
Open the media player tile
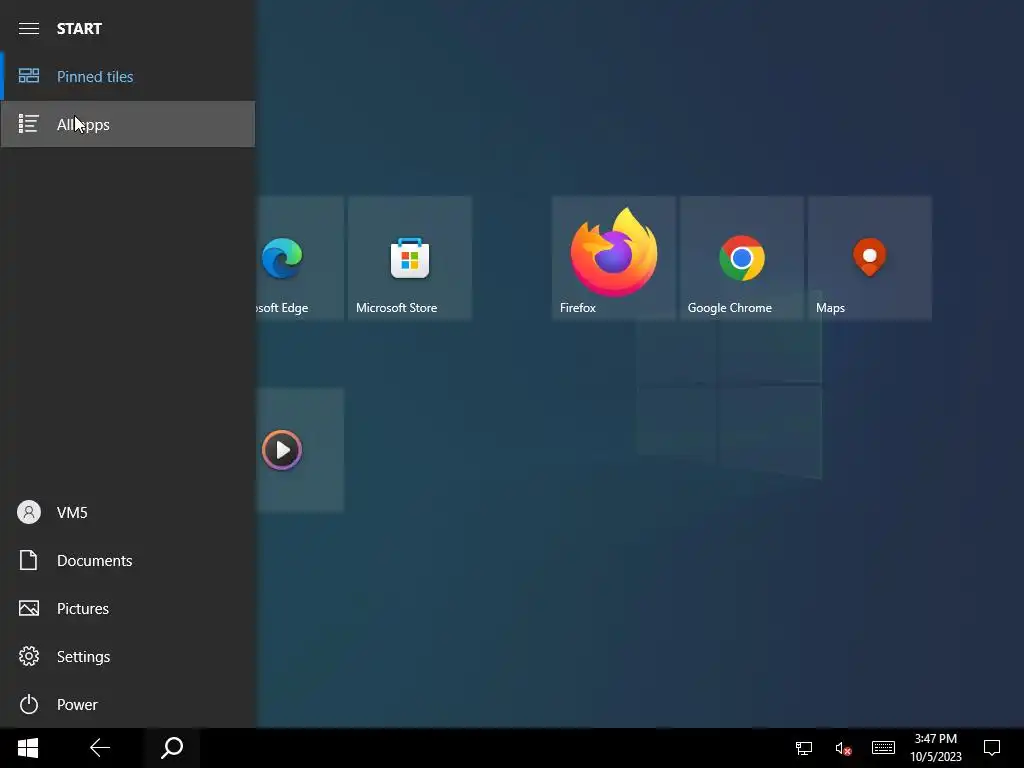(x=300, y=450)
